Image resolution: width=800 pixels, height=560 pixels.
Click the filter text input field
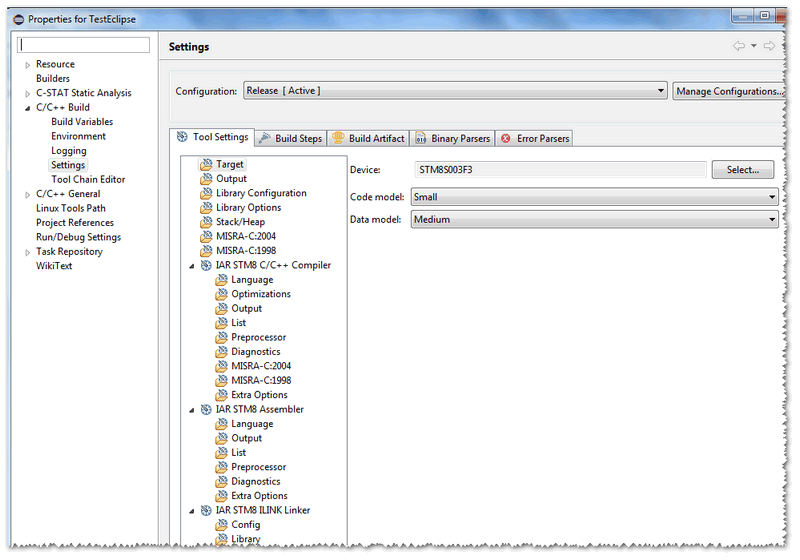coord(84,45)
